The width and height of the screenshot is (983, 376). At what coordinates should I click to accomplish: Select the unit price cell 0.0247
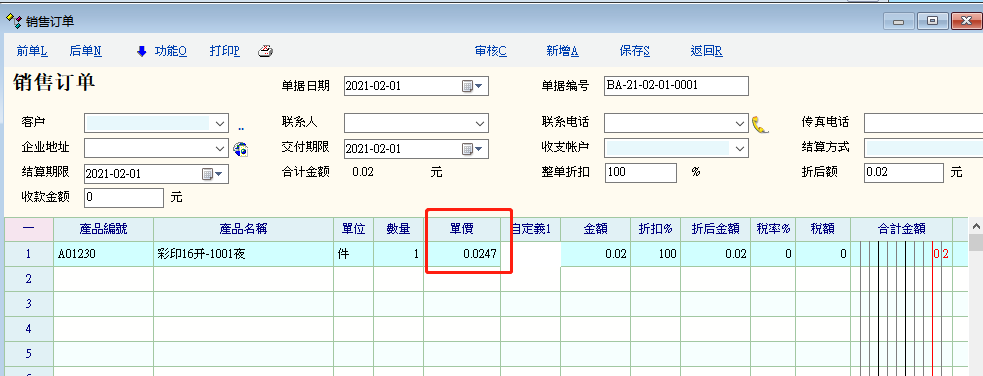tap(462, 254)
